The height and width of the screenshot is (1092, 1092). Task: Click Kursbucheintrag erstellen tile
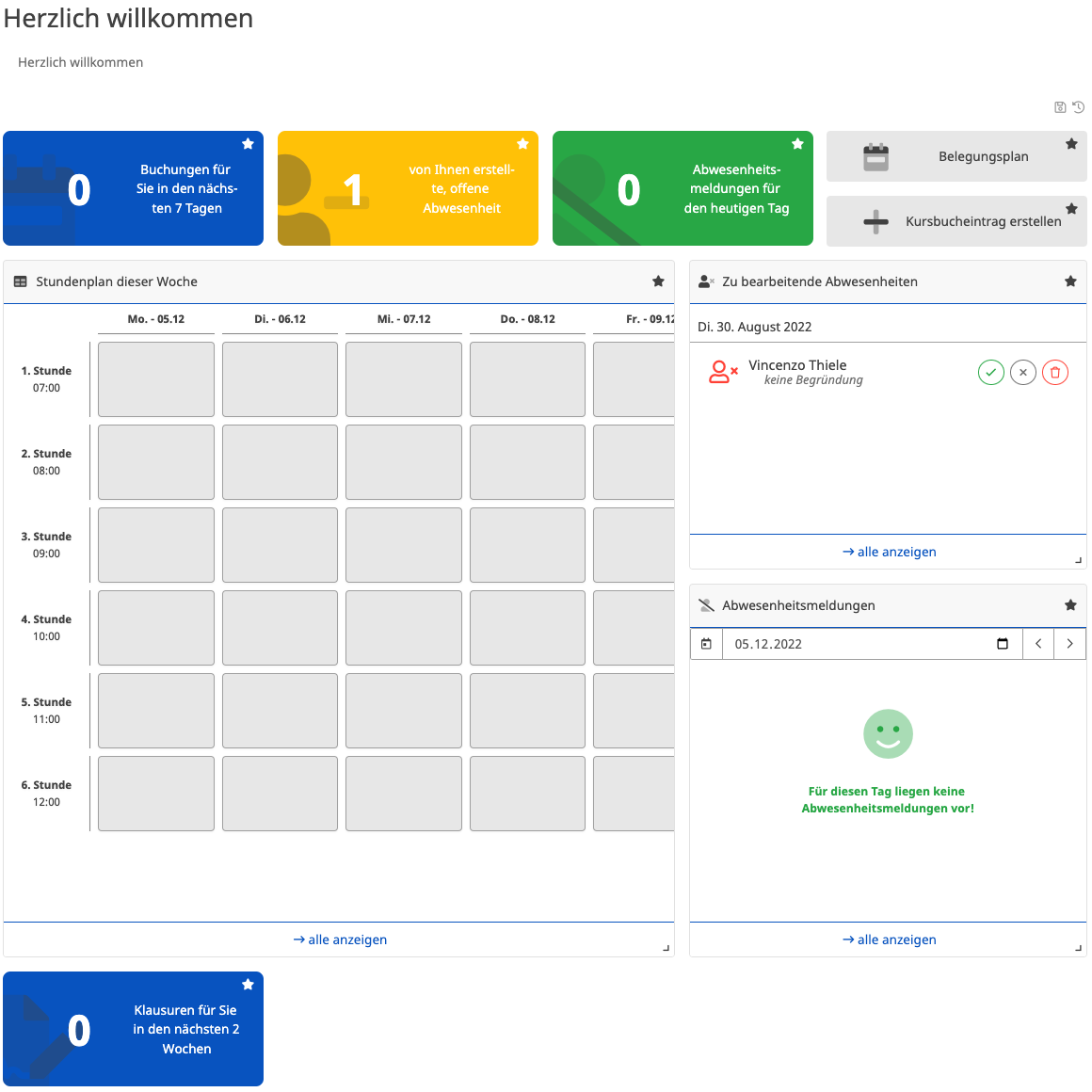(956, 221)
